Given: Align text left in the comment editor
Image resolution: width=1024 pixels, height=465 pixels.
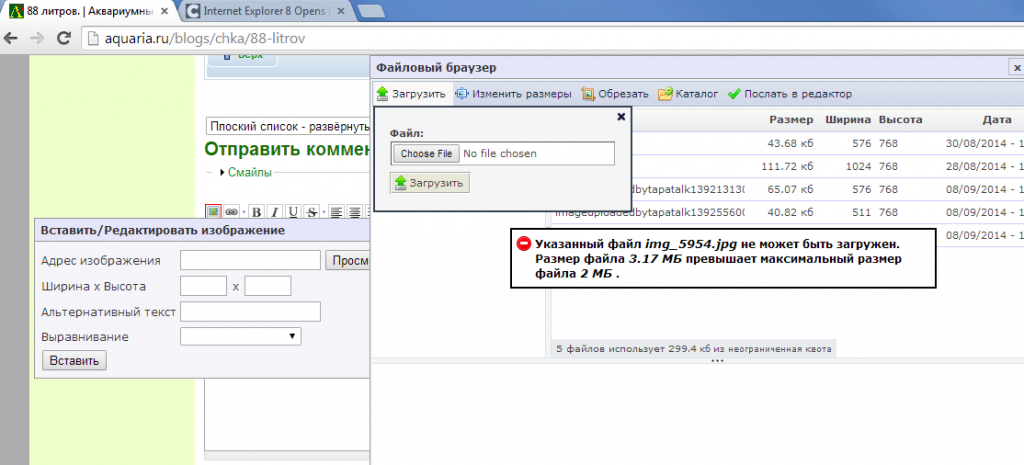Looking at the screenshot, I should [x=336, y=212].
